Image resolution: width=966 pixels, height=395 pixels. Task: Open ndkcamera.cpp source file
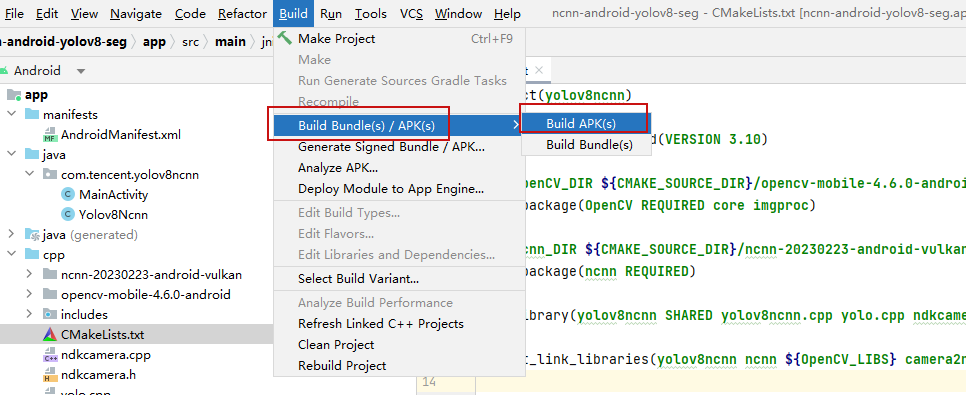[x=106, y=355]
